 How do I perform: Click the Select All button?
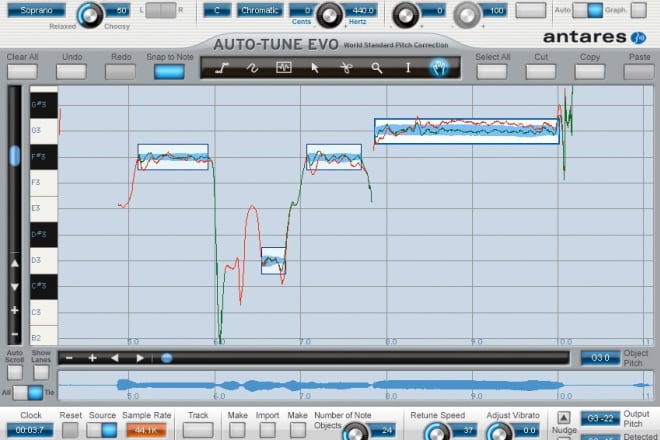(492, 72)
